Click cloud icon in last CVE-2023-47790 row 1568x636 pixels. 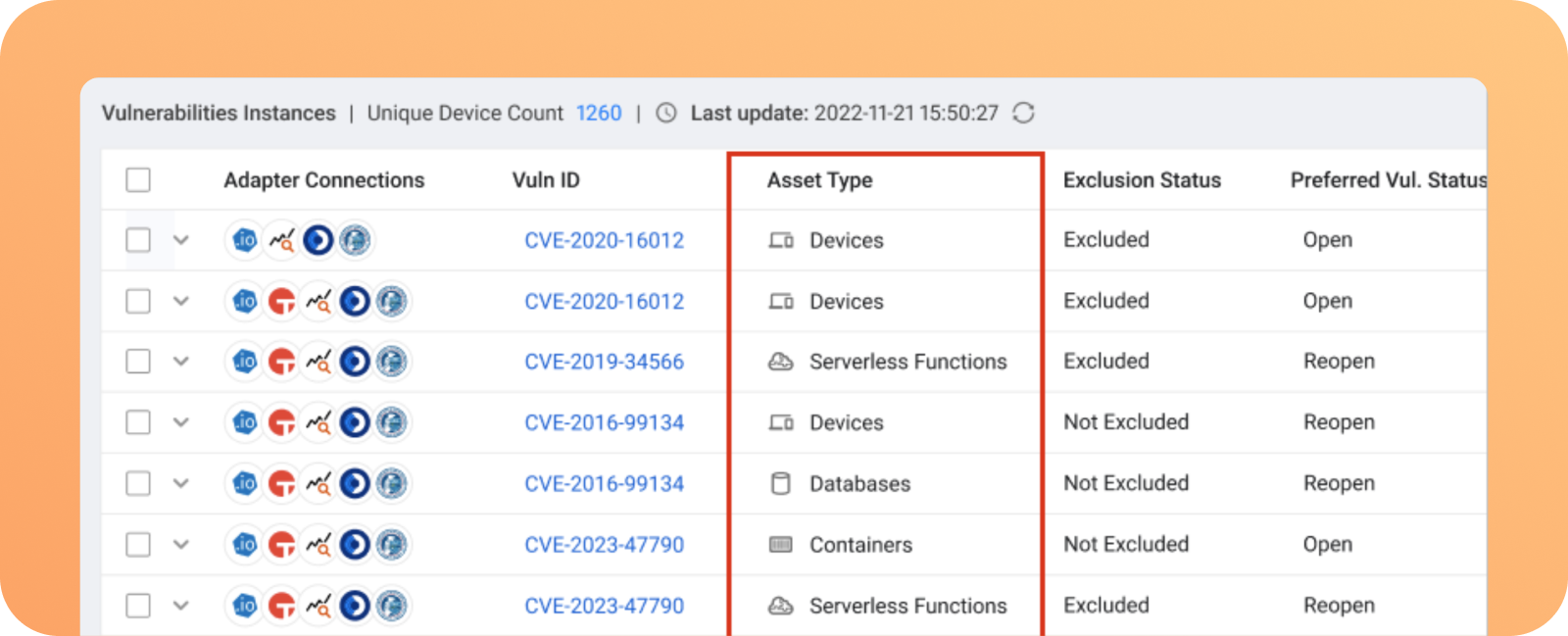(x=780, y=606)
